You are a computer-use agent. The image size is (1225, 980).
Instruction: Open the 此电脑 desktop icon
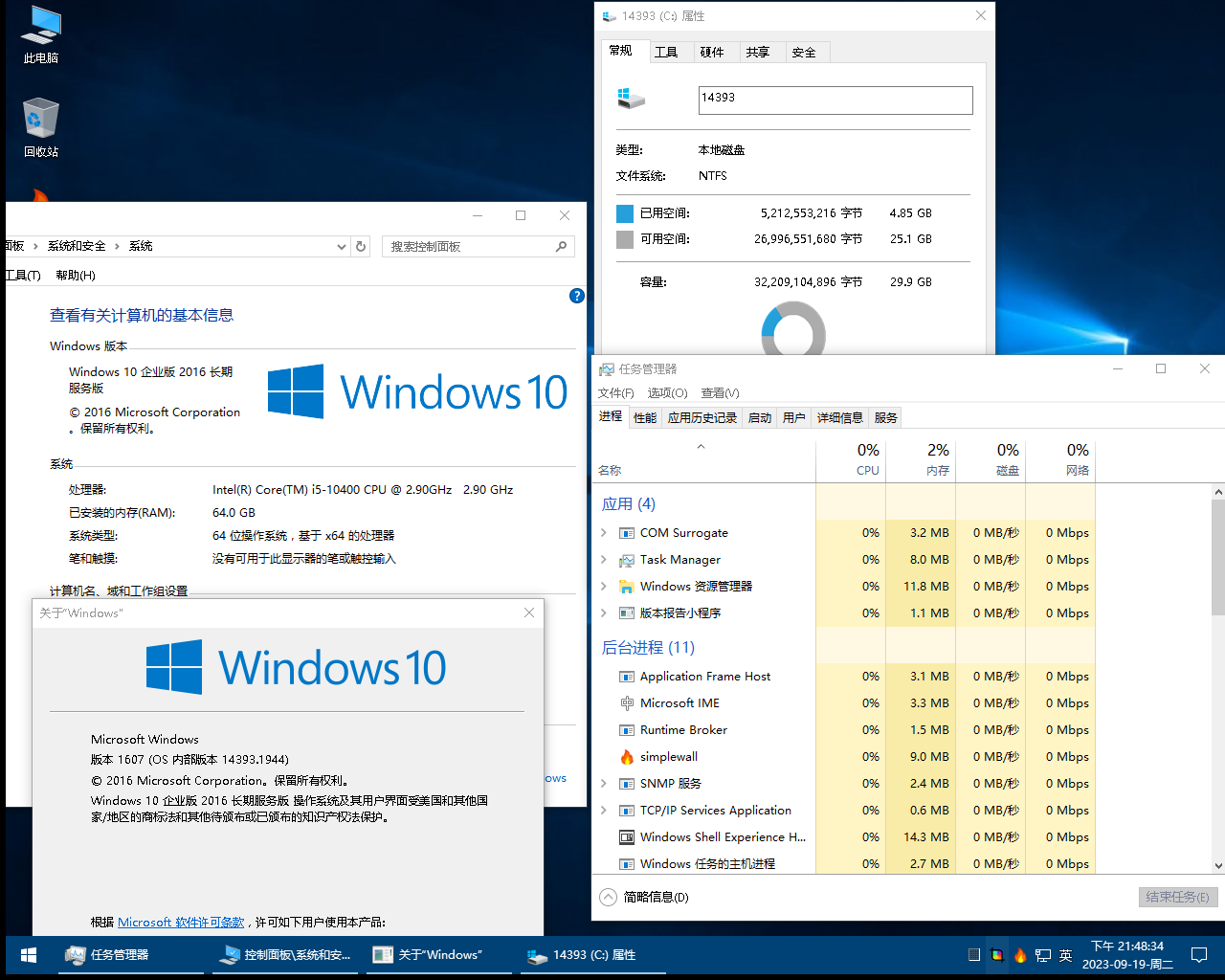tap(40, 35)
